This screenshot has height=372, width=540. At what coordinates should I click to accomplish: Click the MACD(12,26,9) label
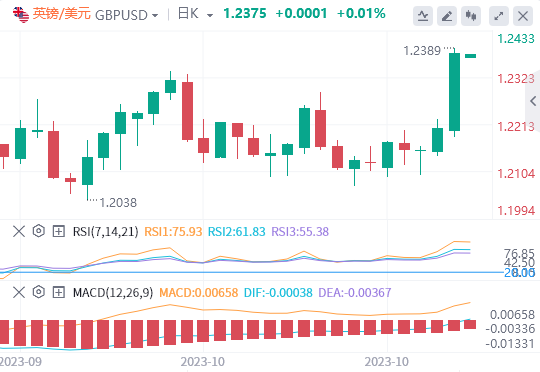pos(113,292)
